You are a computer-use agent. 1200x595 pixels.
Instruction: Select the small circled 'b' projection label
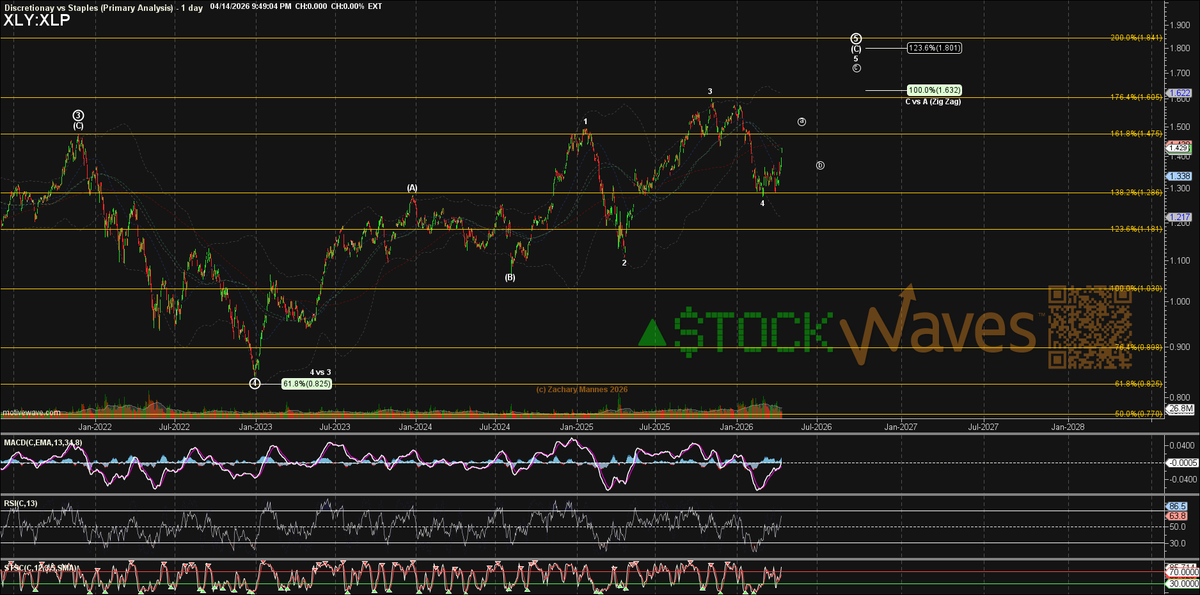click(820, 165)
